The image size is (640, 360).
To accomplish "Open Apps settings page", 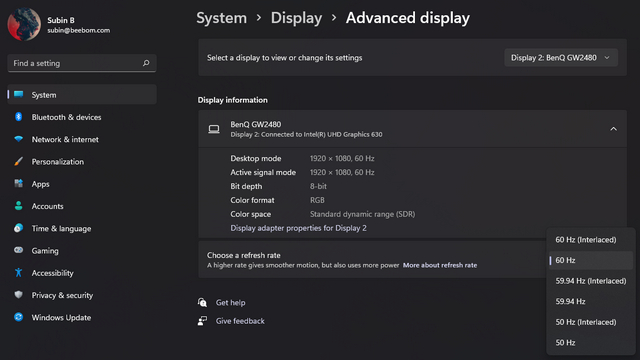I will tap(82, 184).
